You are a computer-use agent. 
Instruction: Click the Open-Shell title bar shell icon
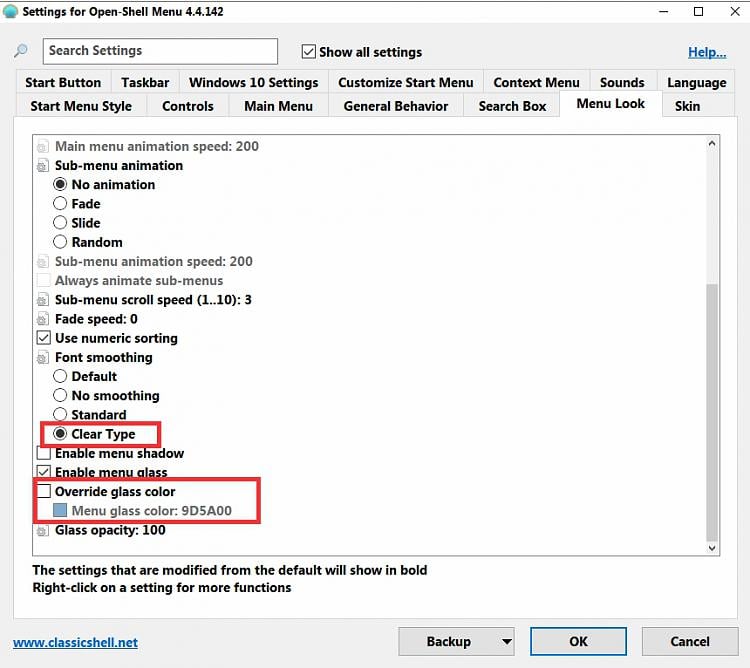[x=10, y=11]
